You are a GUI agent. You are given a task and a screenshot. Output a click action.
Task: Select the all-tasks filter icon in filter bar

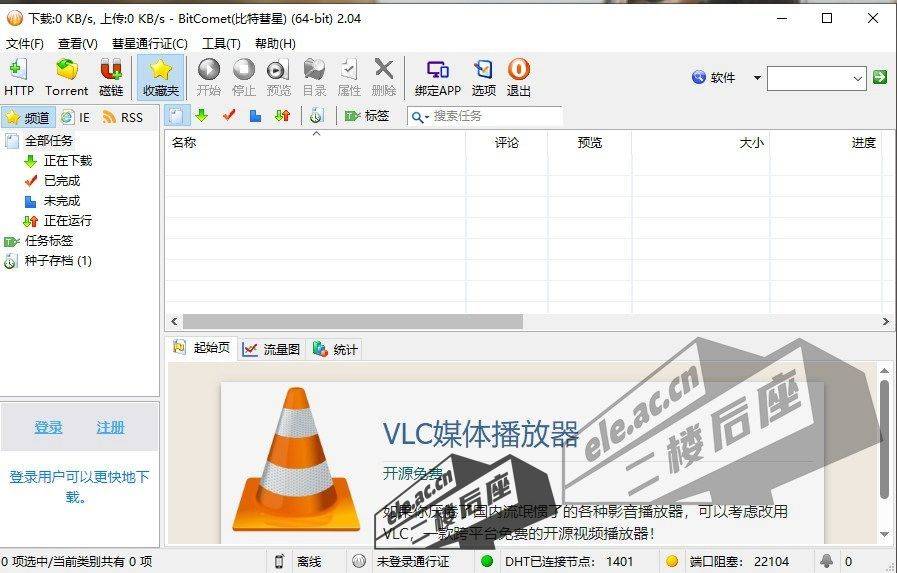[177, 116]
